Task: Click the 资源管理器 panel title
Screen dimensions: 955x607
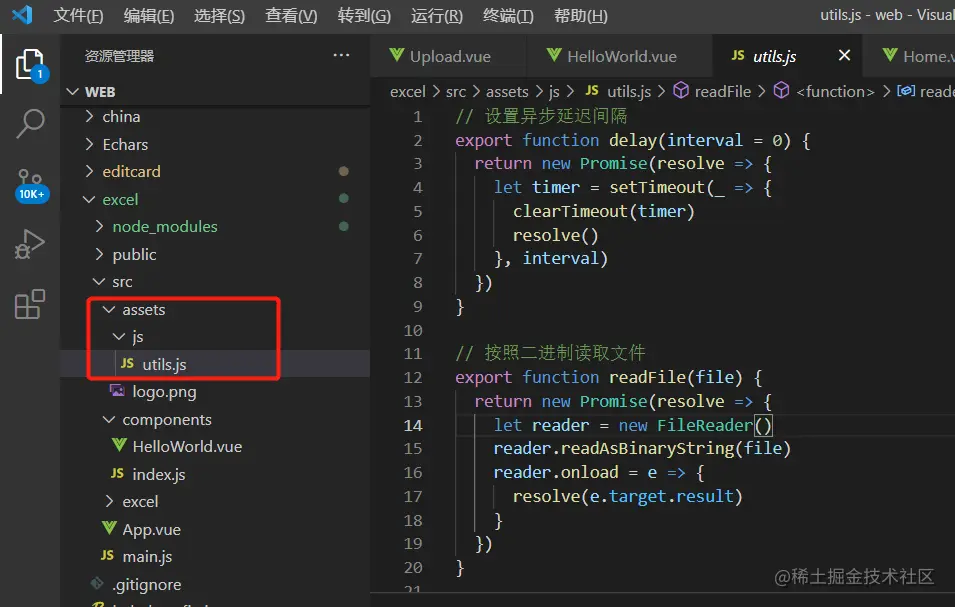Action: 119,56
